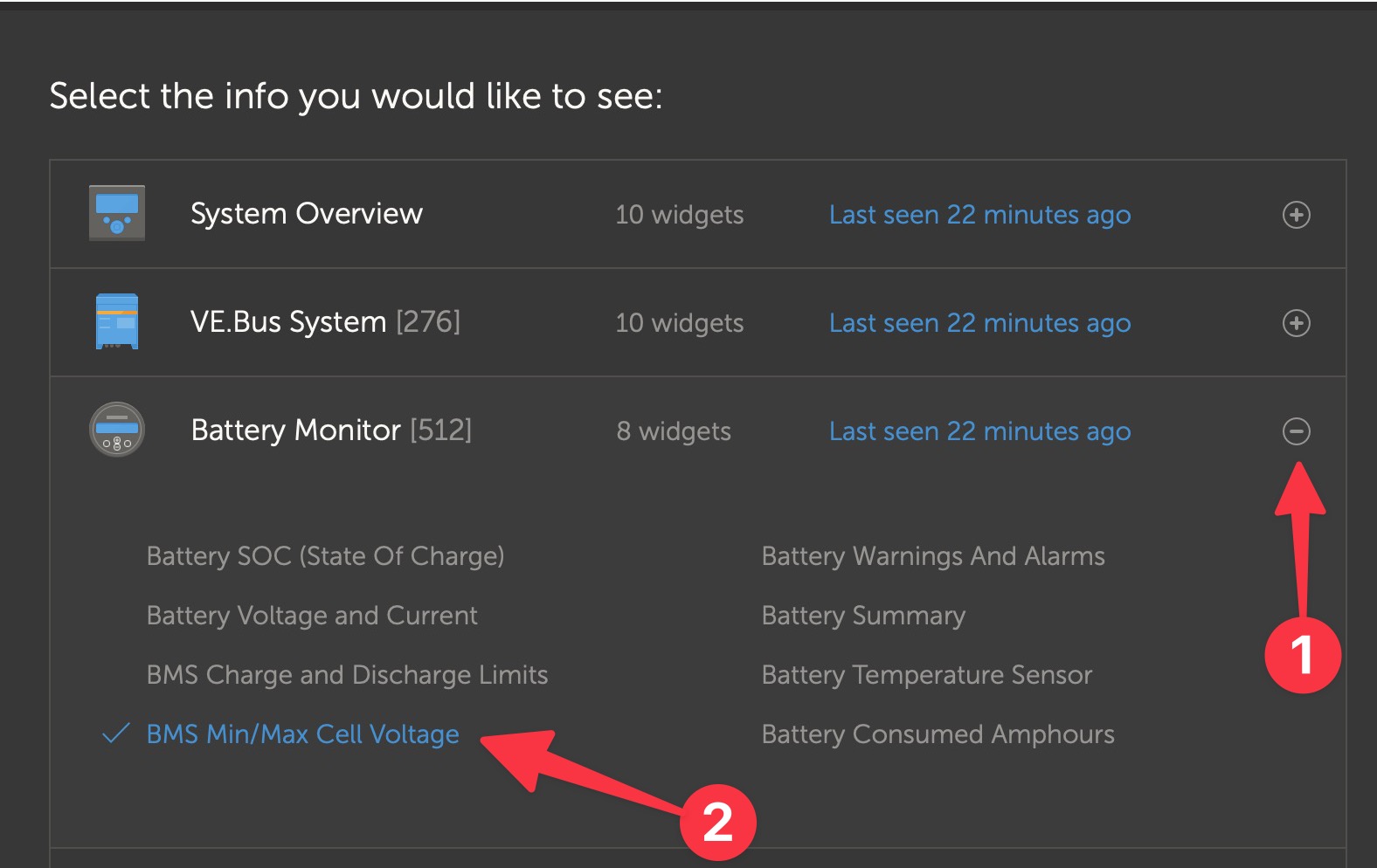The width and height of the screenshot is (1377, 868).
Task: Click the System Overview device icon
Action: click(117, 213)
